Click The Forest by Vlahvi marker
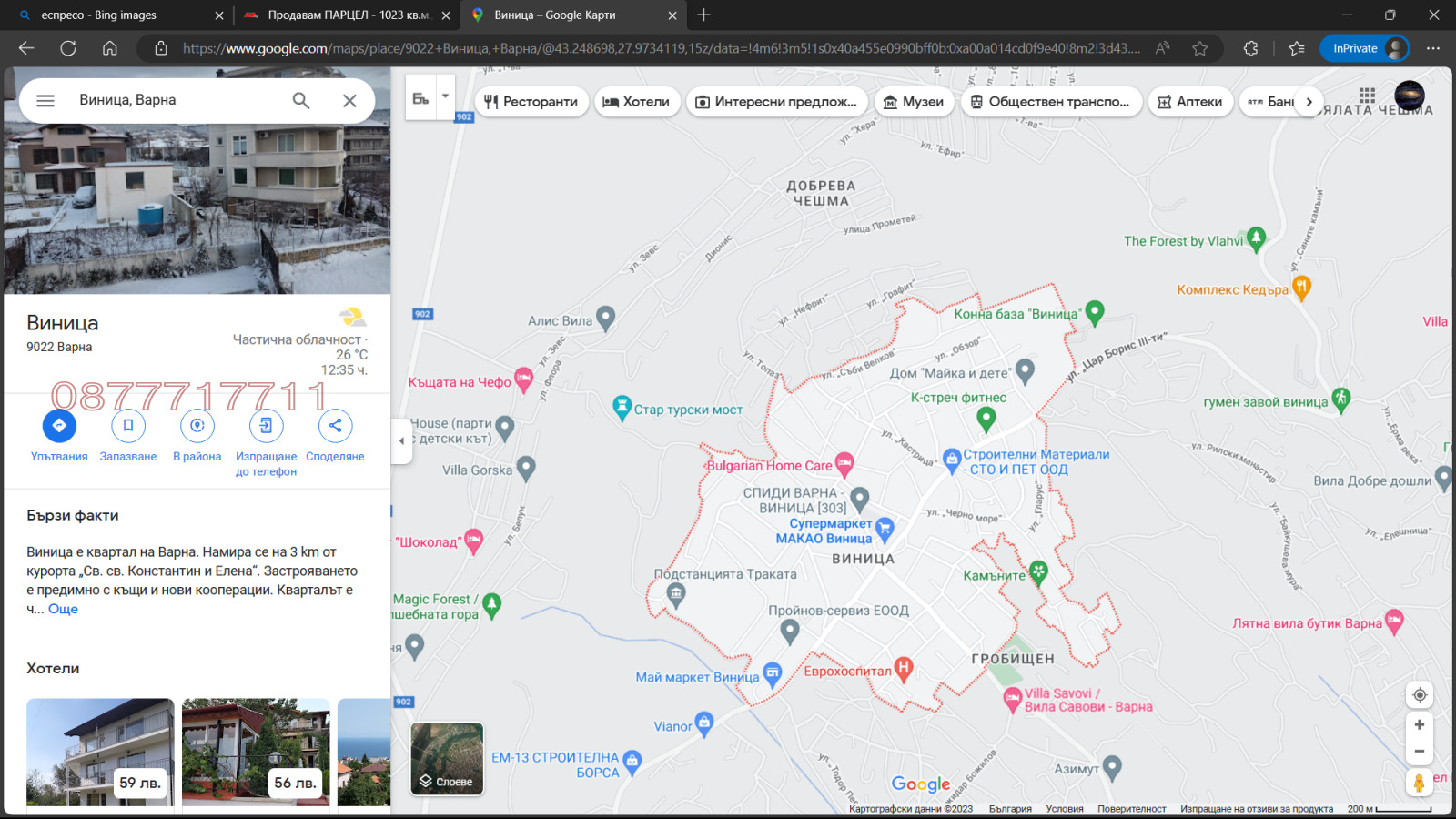 (x=1256, y=239)
